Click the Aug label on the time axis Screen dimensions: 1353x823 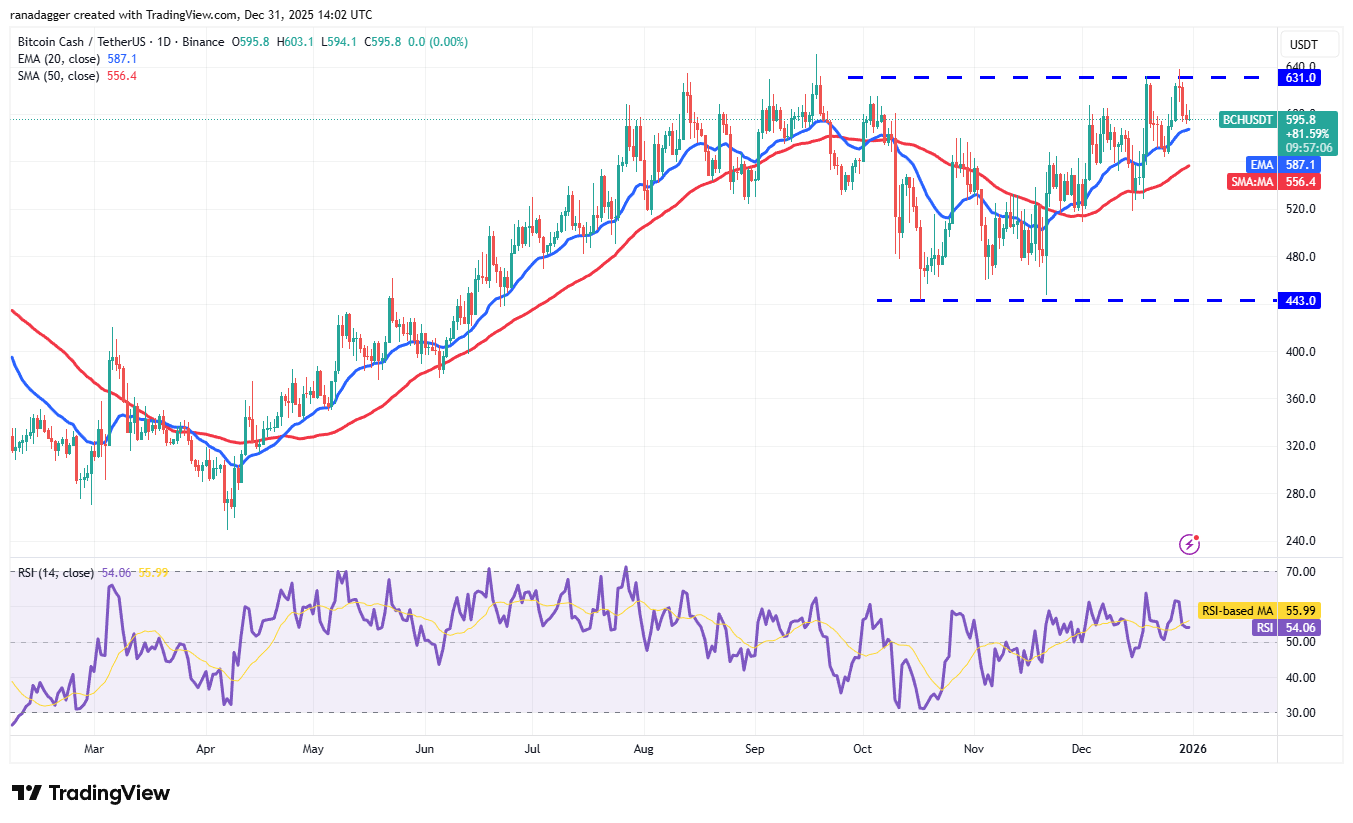pyautogui.click(x=644, y=748)
